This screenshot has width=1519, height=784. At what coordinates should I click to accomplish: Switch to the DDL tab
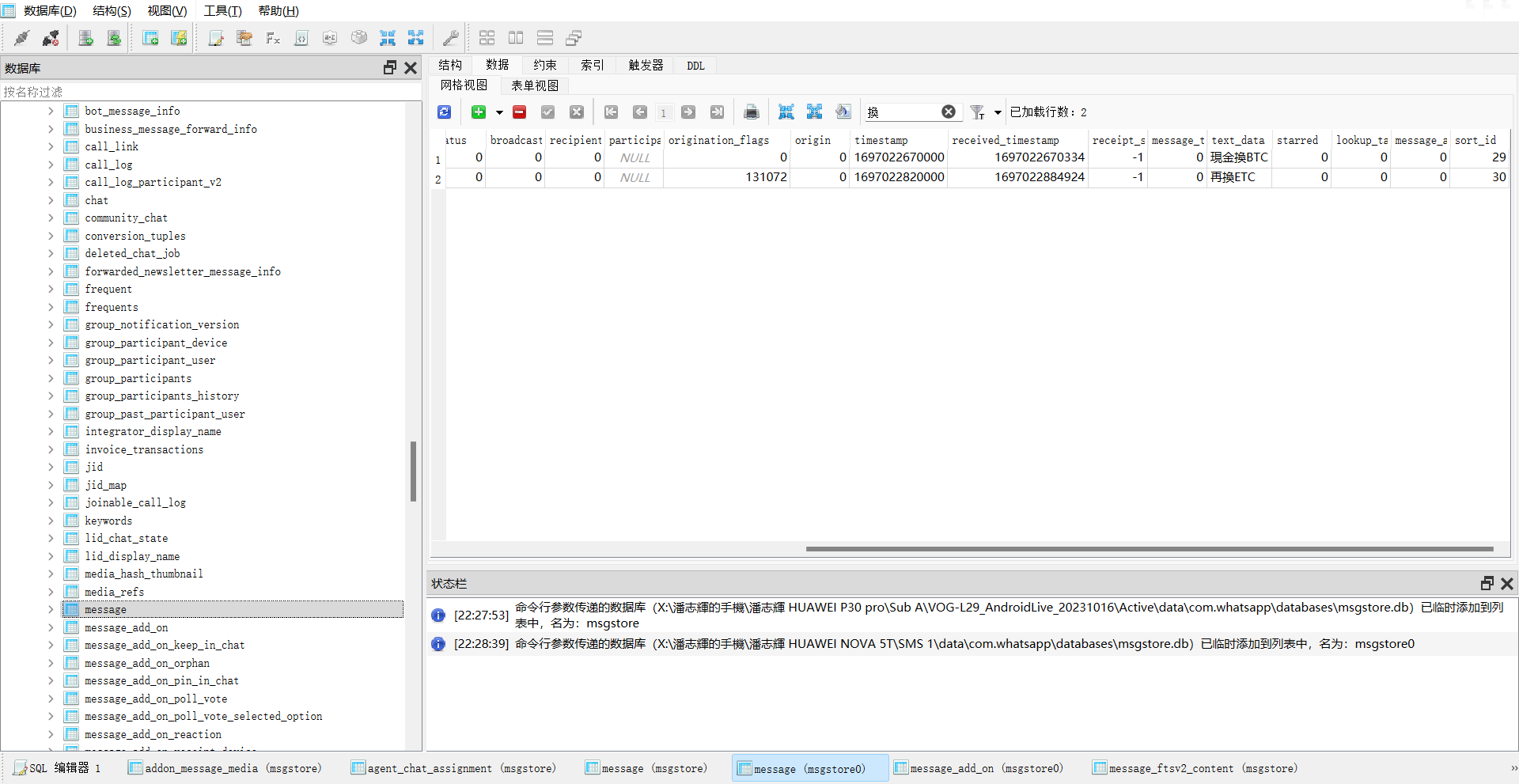coord(695,65)
